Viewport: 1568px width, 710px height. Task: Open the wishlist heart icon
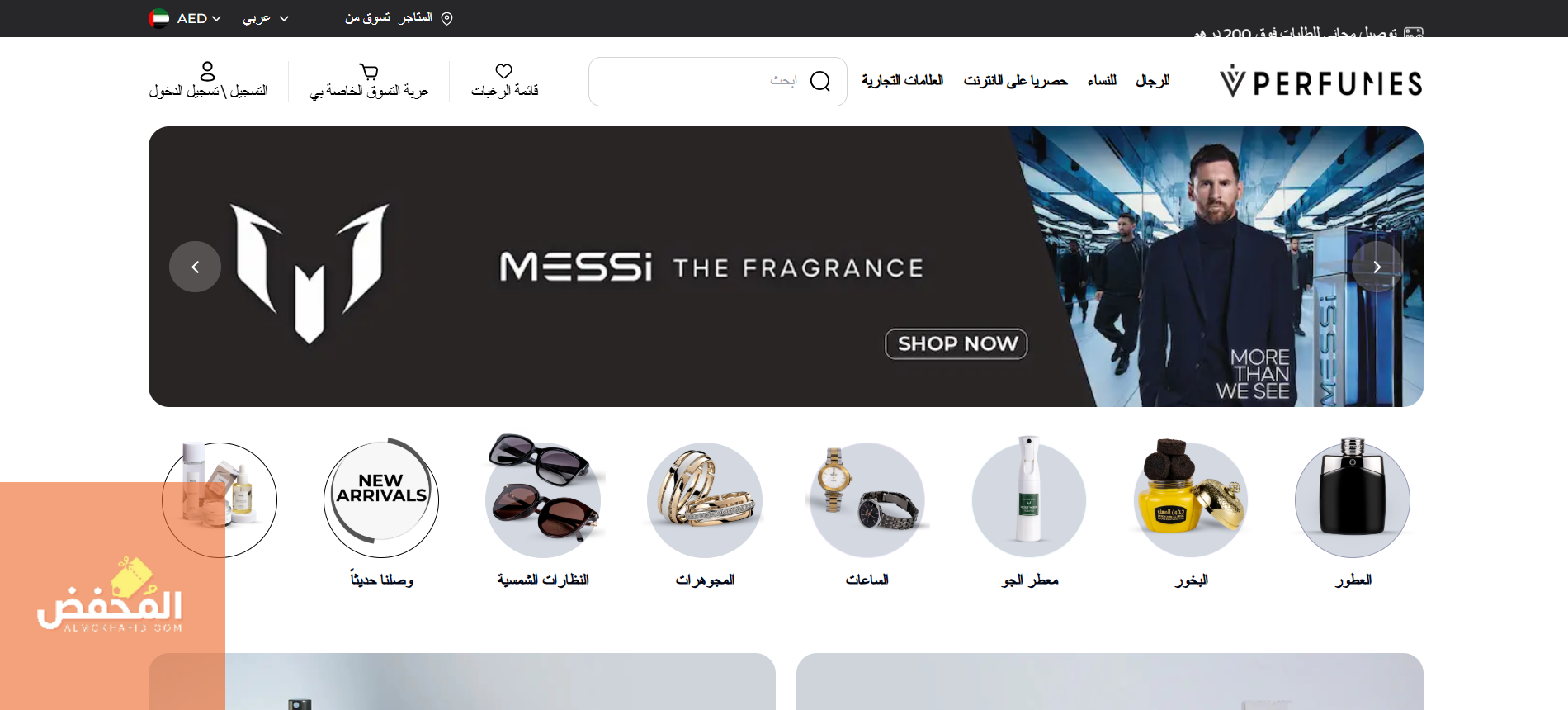[504, 71]
